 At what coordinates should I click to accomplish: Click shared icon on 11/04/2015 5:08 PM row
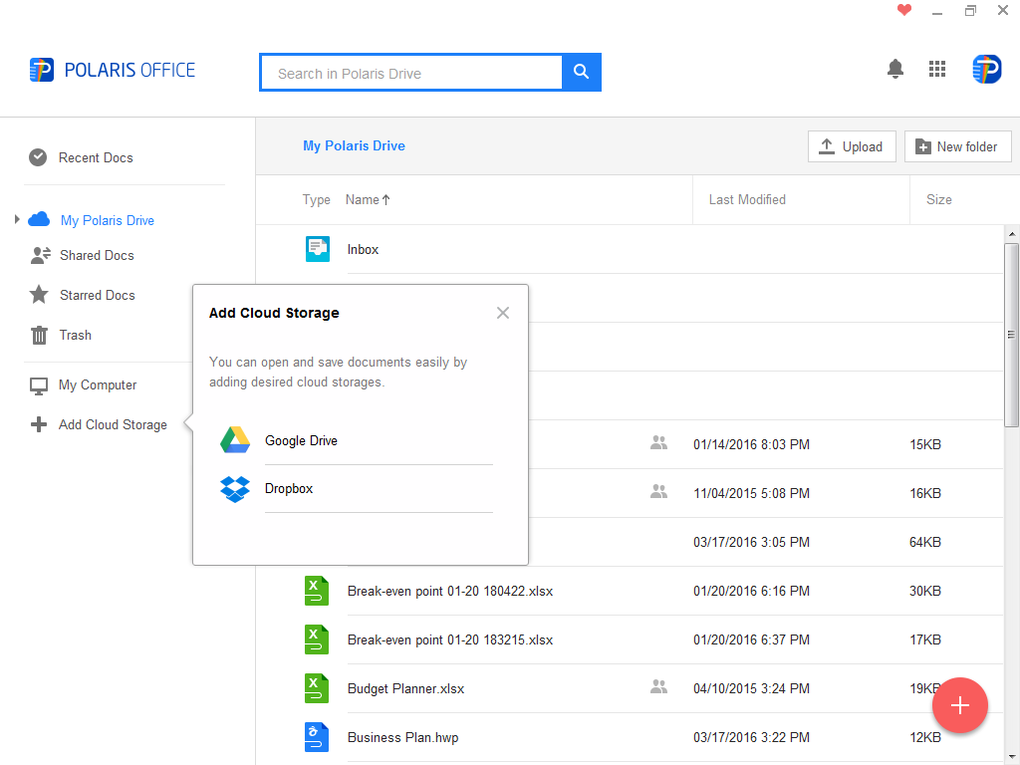pos(659,492)
